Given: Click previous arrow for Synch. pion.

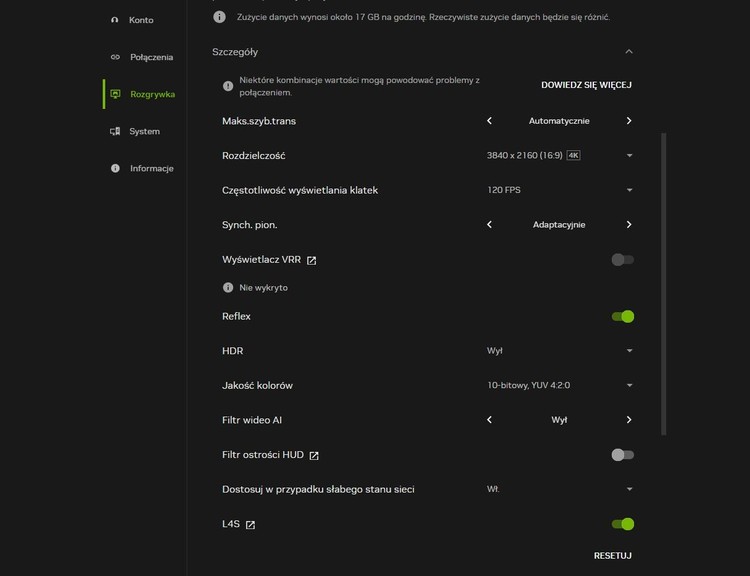Looking at the screenshot, I should [x=489, y=225].
